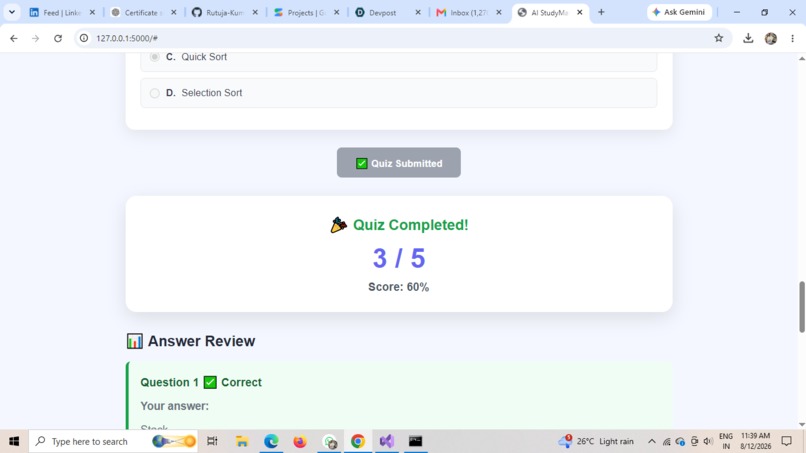Launch Microsoft Edge from the taskbar

(x=271, y=441)
